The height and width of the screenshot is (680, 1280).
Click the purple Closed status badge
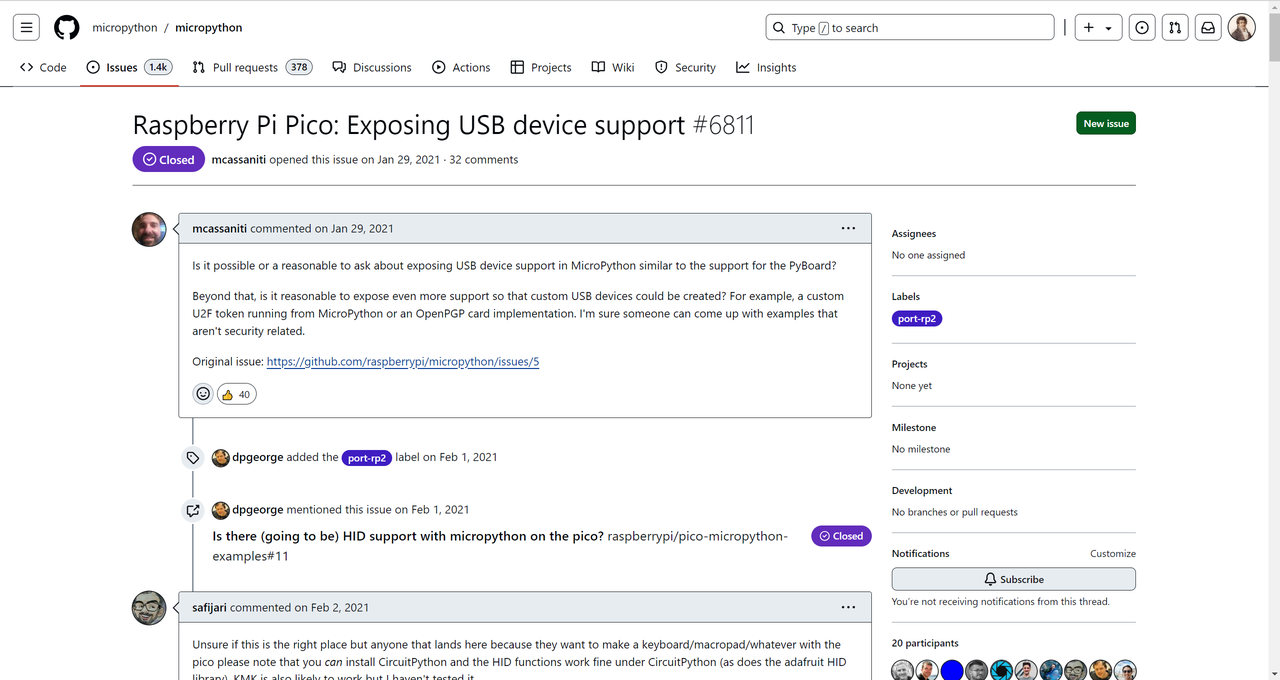(169, 159)
